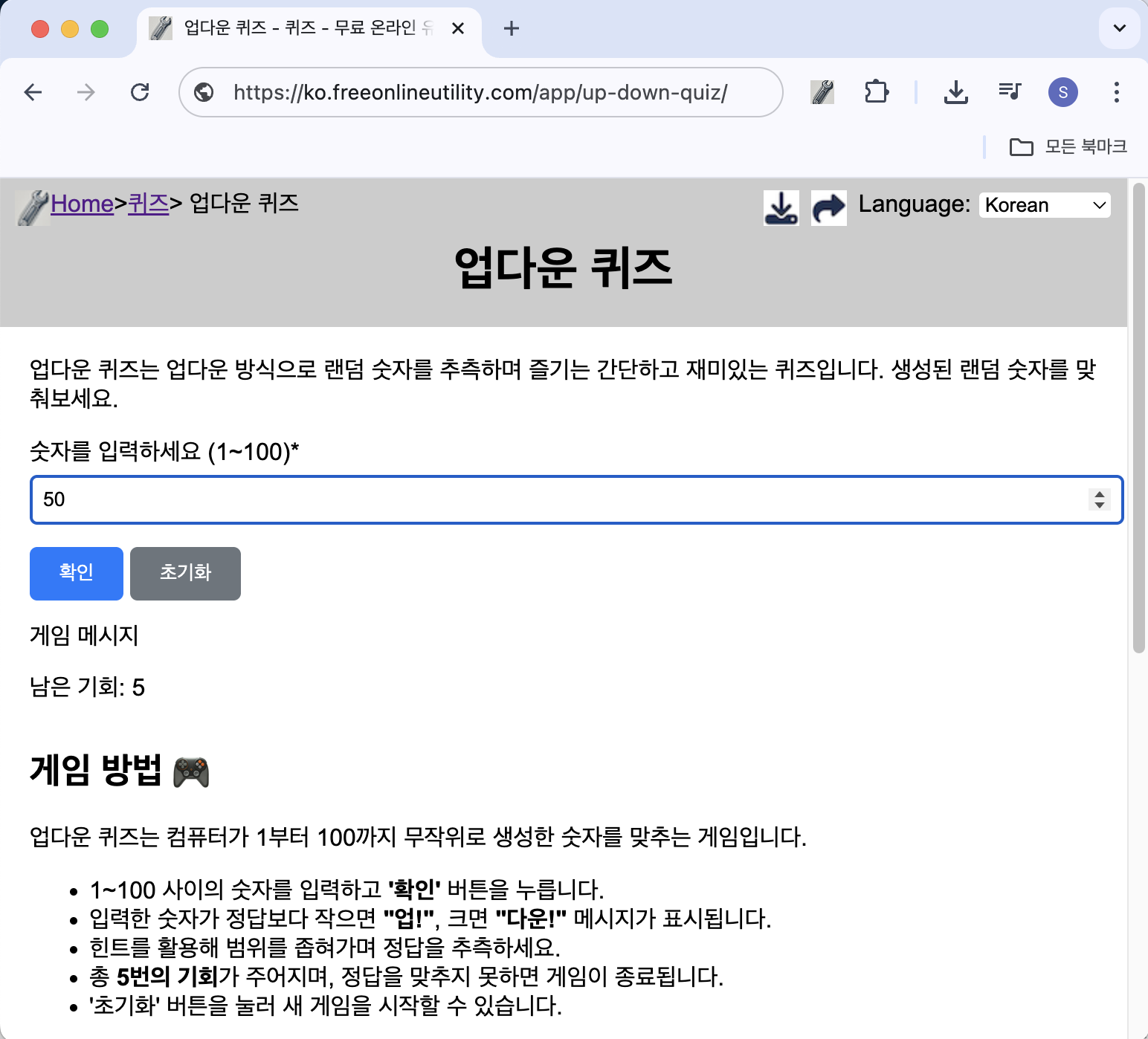Click the page install download icon
The height and width of the screenshot is (1039, 1148).
[781, 207]
